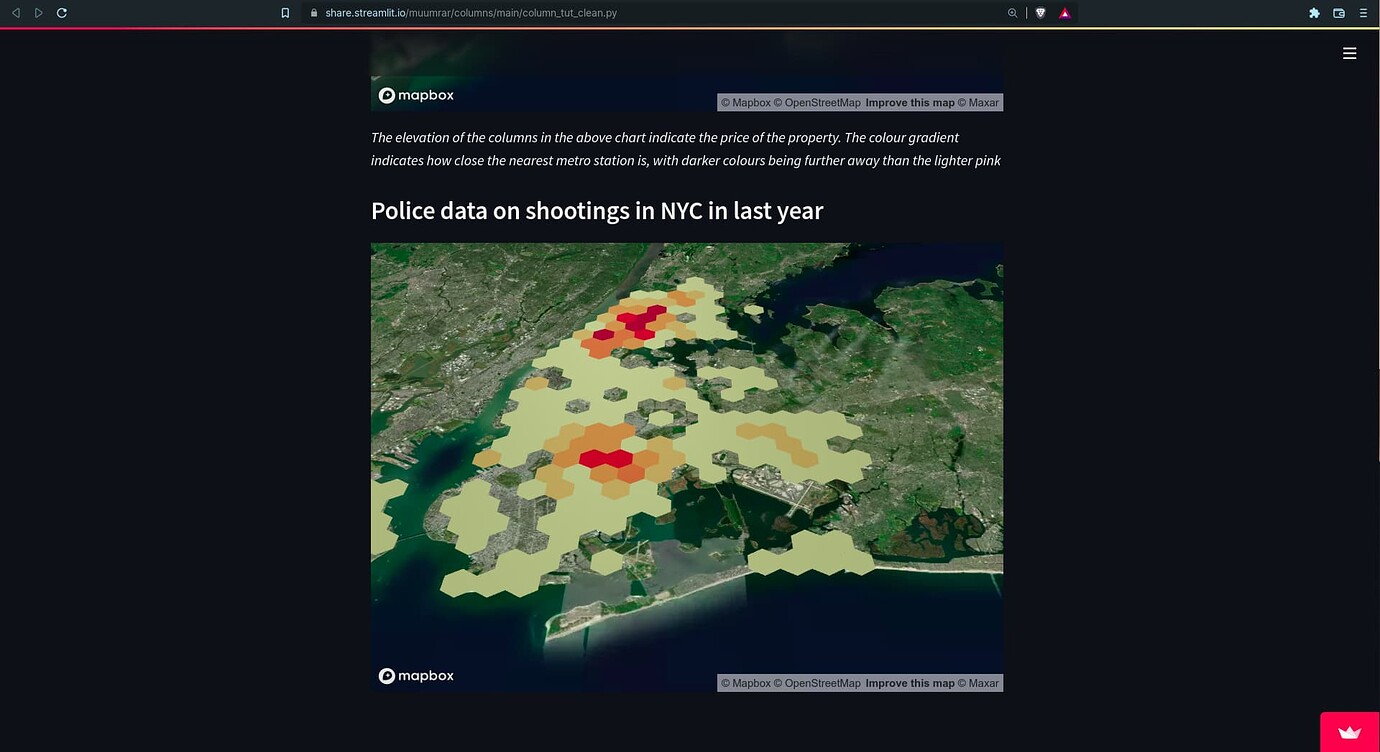Open the browser Extensions puzzle icon
This screenshot has height=752, width=1380.
click(1314, 13)
